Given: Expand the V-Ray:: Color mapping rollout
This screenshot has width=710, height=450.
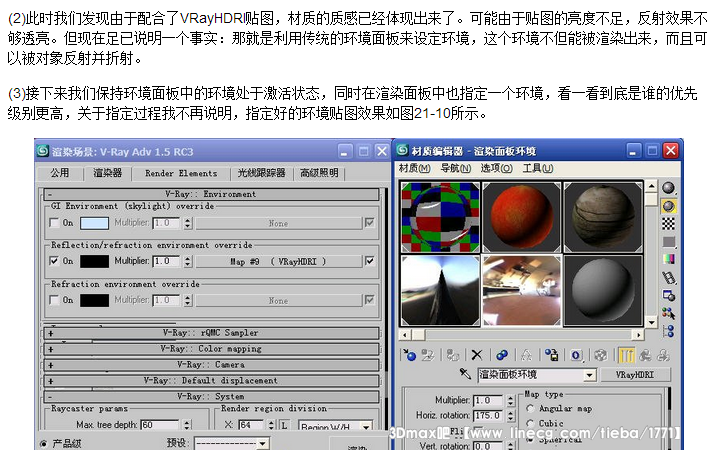Looking at the screenshot, I should [211, 349].
